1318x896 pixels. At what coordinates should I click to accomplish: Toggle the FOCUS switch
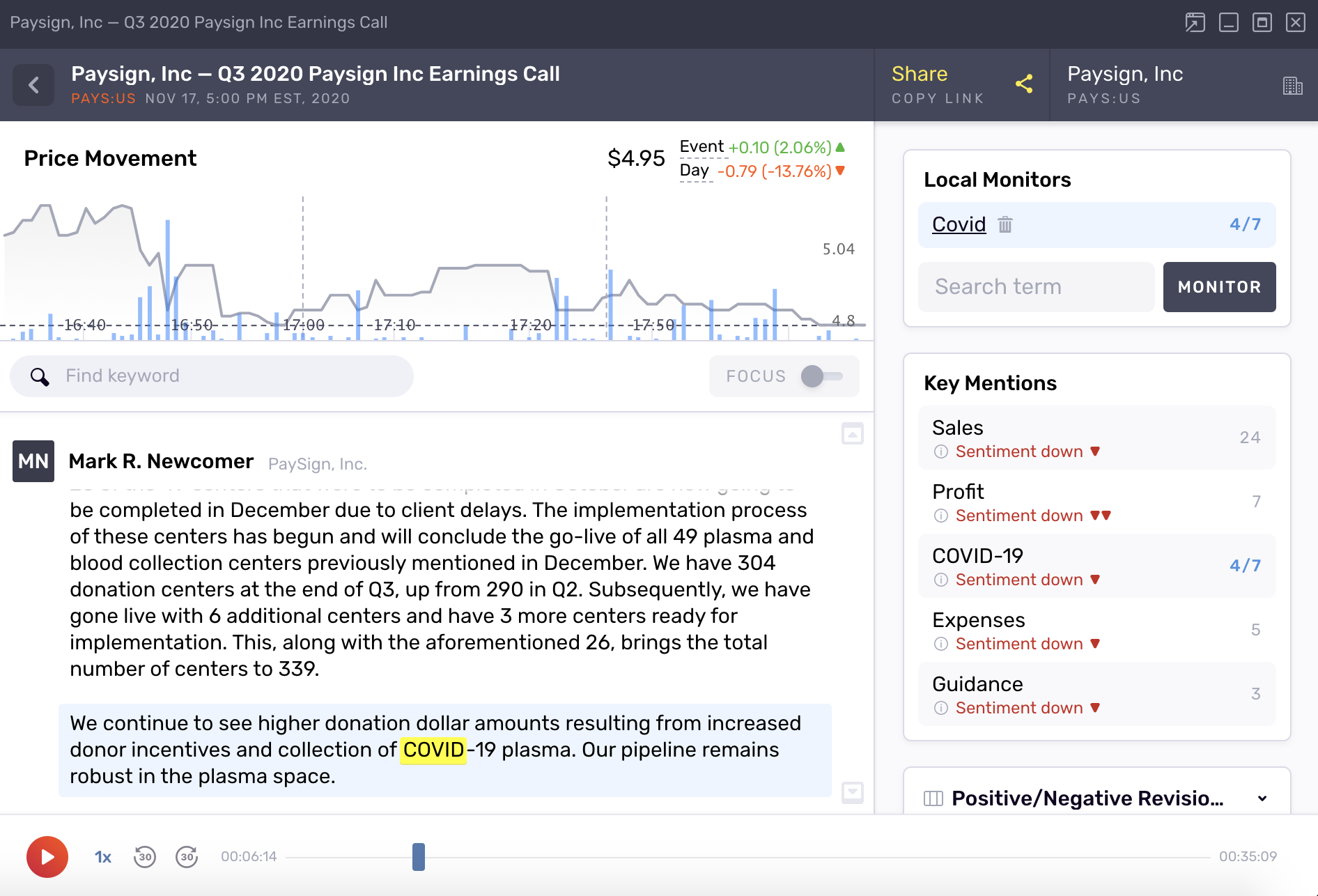click(x=822, y=376)
